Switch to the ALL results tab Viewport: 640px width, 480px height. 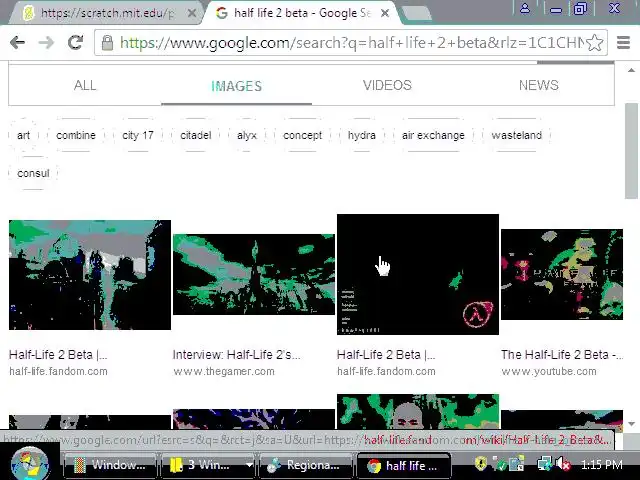[85, 85]
